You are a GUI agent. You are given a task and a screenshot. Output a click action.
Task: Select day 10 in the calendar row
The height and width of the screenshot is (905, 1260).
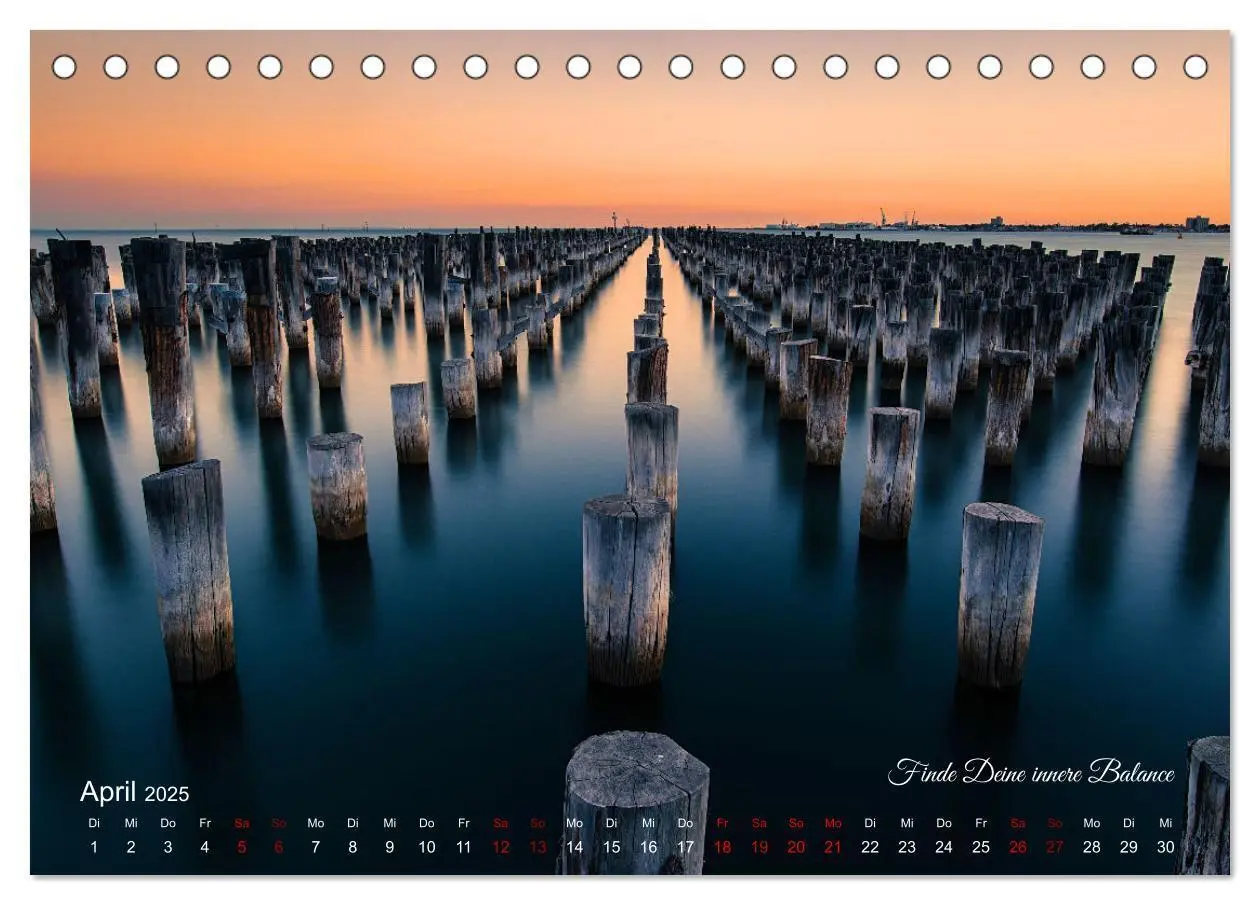(427, 847)
